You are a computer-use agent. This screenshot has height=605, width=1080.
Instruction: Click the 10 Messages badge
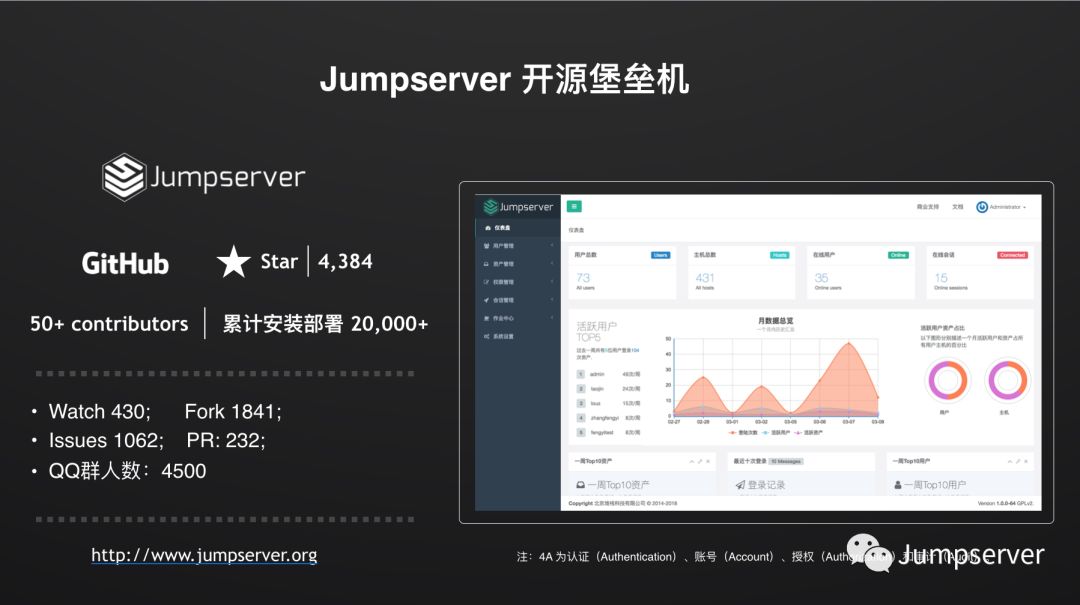[786, 461]
